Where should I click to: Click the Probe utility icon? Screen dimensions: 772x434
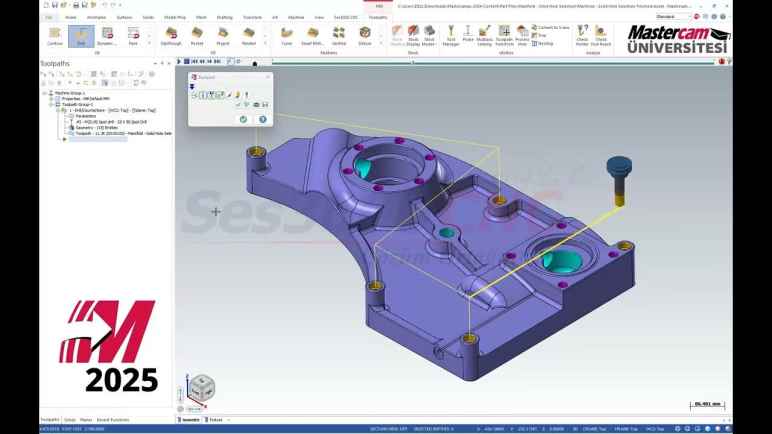click(x=468, y=36)
